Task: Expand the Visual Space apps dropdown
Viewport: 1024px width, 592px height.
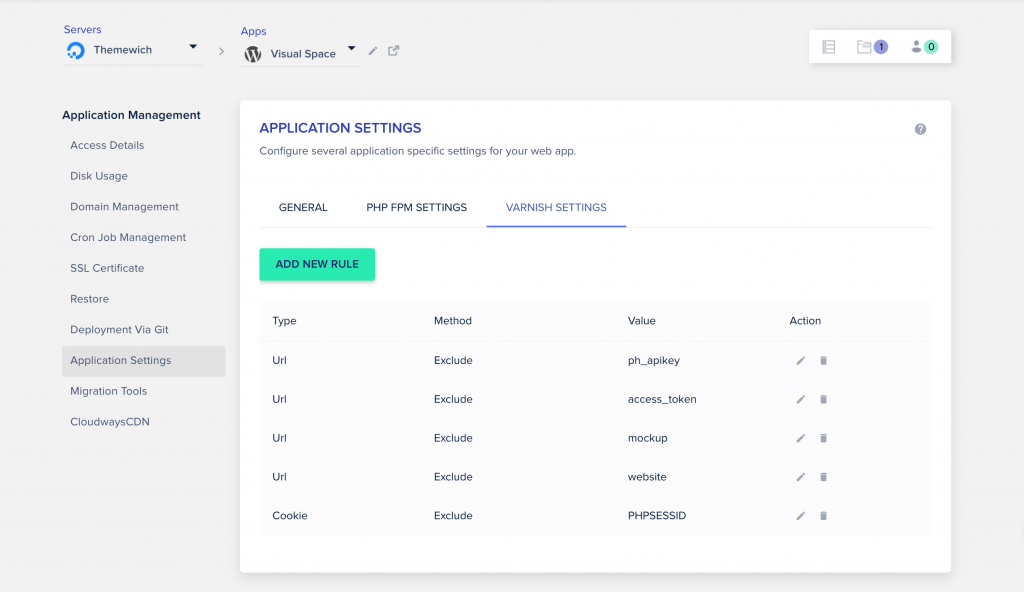Action: click(x=351, y=47)
